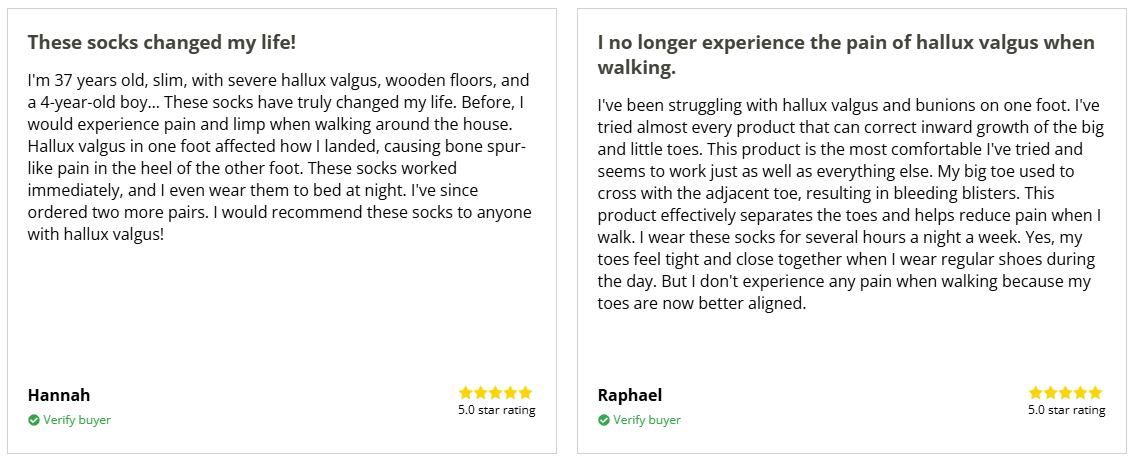Click the green checkmark icon under Raphael
The image size is (1137, 465).
click(x=604, y=420)
